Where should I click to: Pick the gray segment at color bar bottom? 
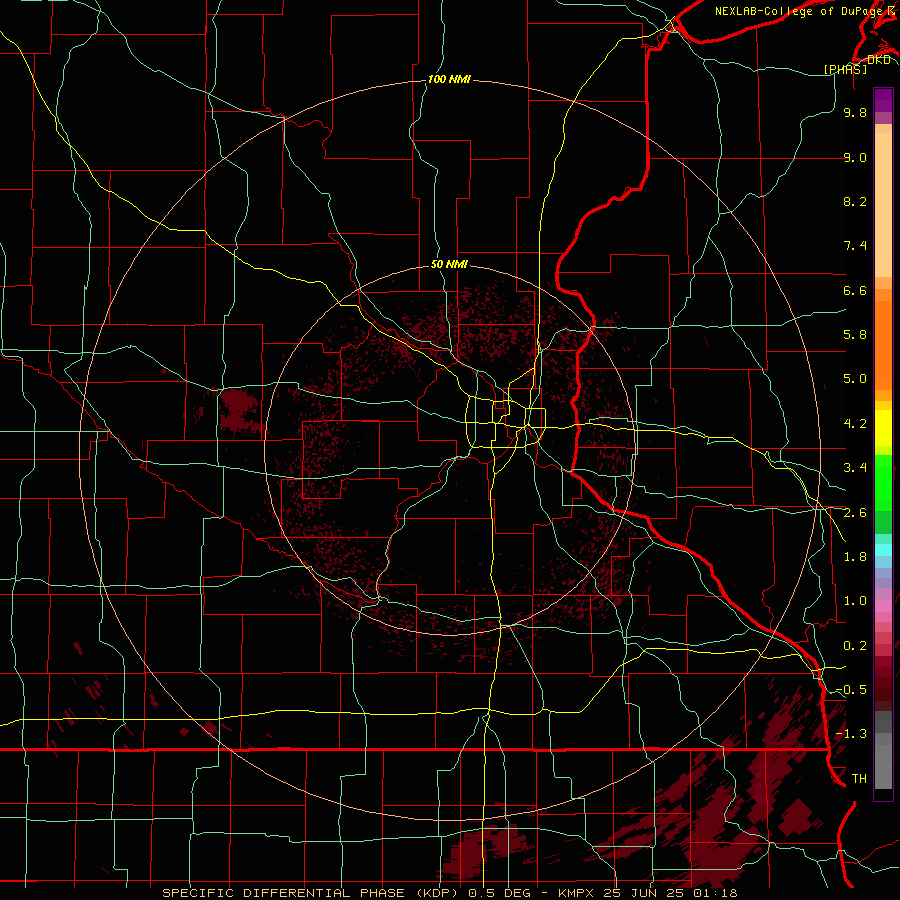pyautogui.click(x=883, y=766)
